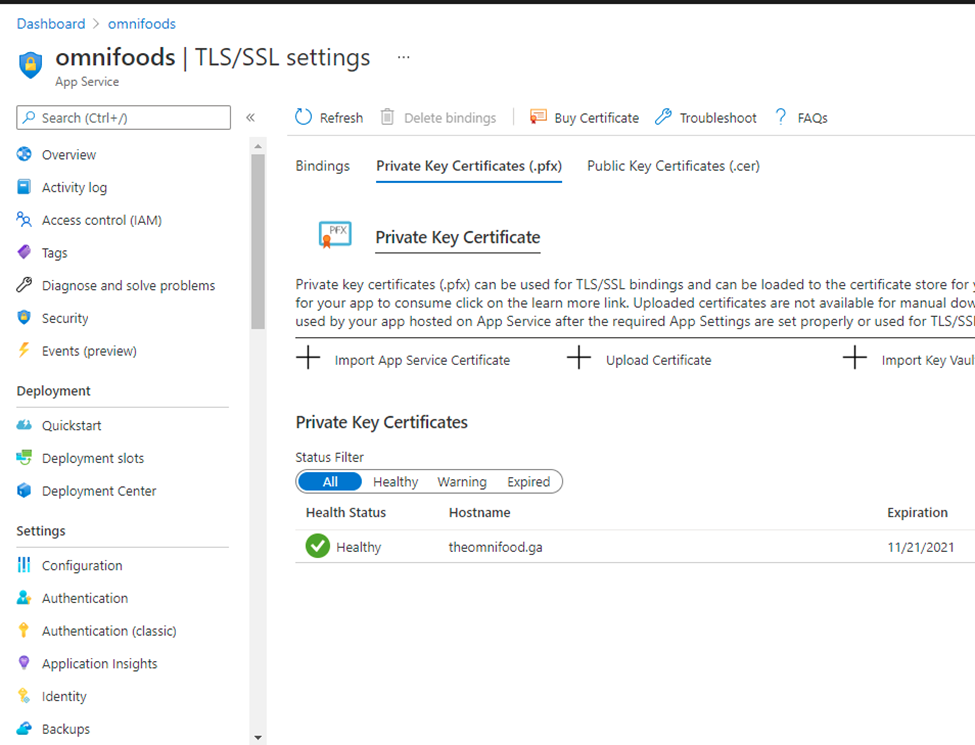Click the Private Key Certificate heading
Viewport: 975px width, 745px height.
tap(458, 238)
